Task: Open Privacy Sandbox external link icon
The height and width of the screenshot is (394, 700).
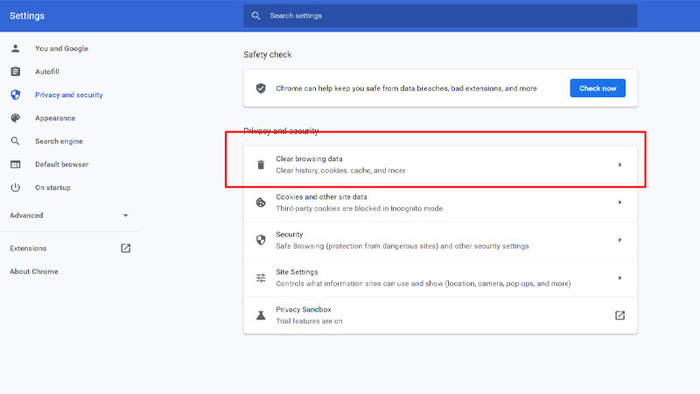Action: [620, 315]
